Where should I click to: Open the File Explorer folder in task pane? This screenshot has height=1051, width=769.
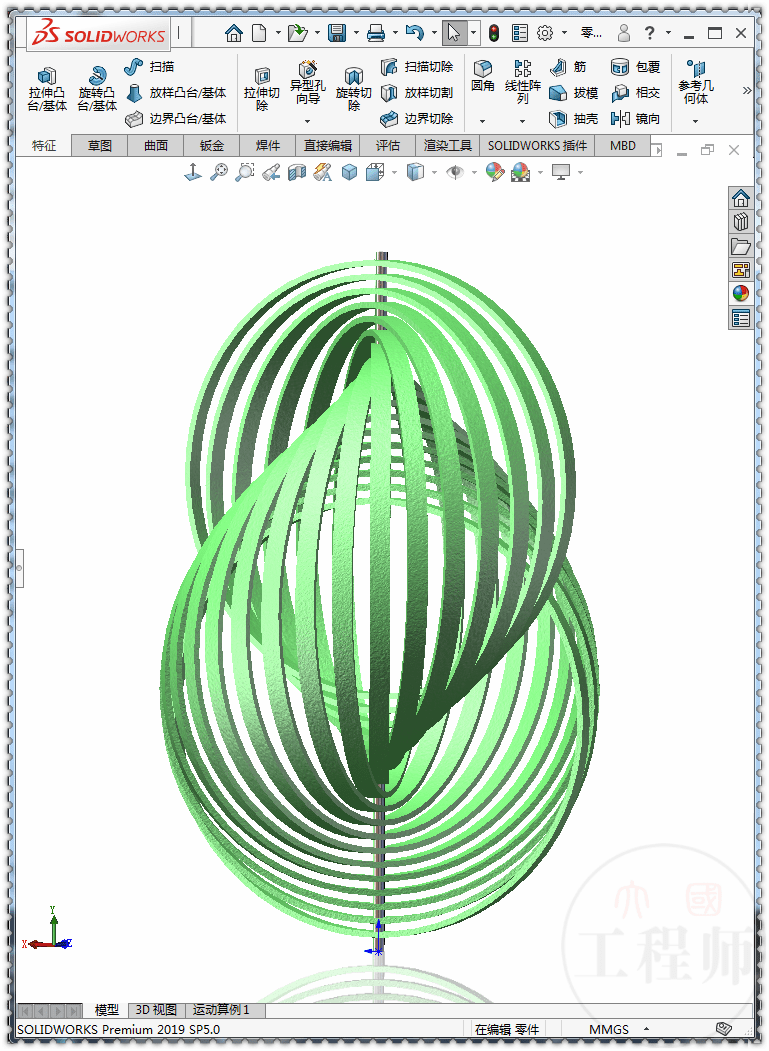741,246
